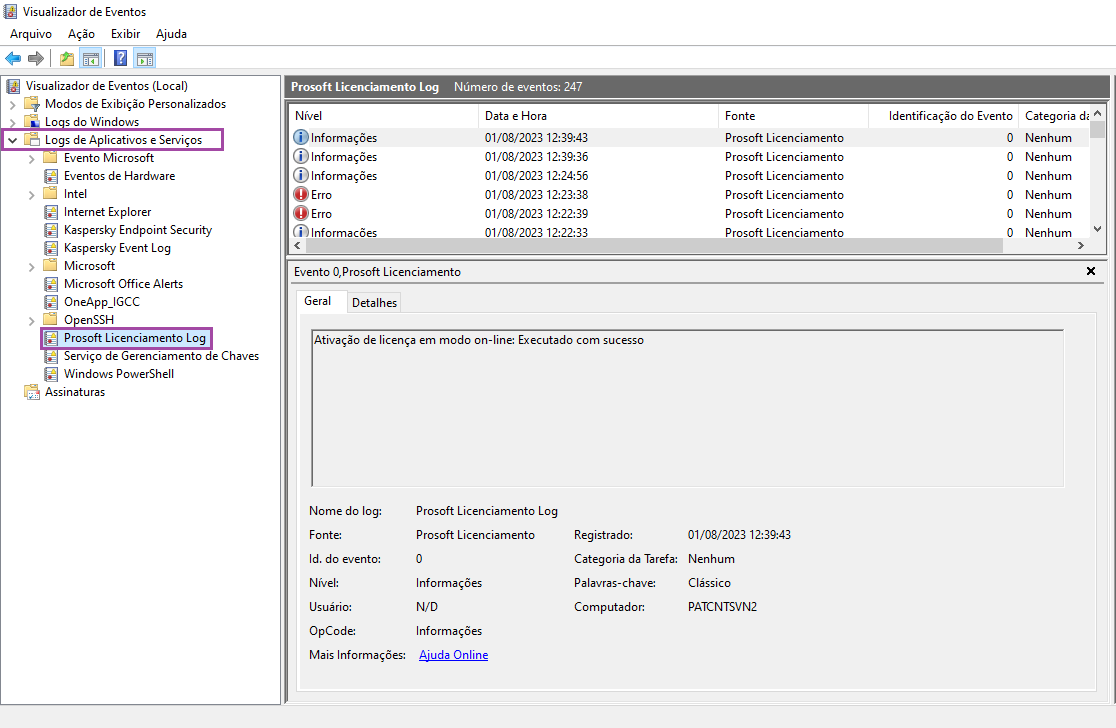The image size is (1116, 728).
Task: Expand the OpenSSH folder
Action: pyautogui.click(x=31, y=321)
